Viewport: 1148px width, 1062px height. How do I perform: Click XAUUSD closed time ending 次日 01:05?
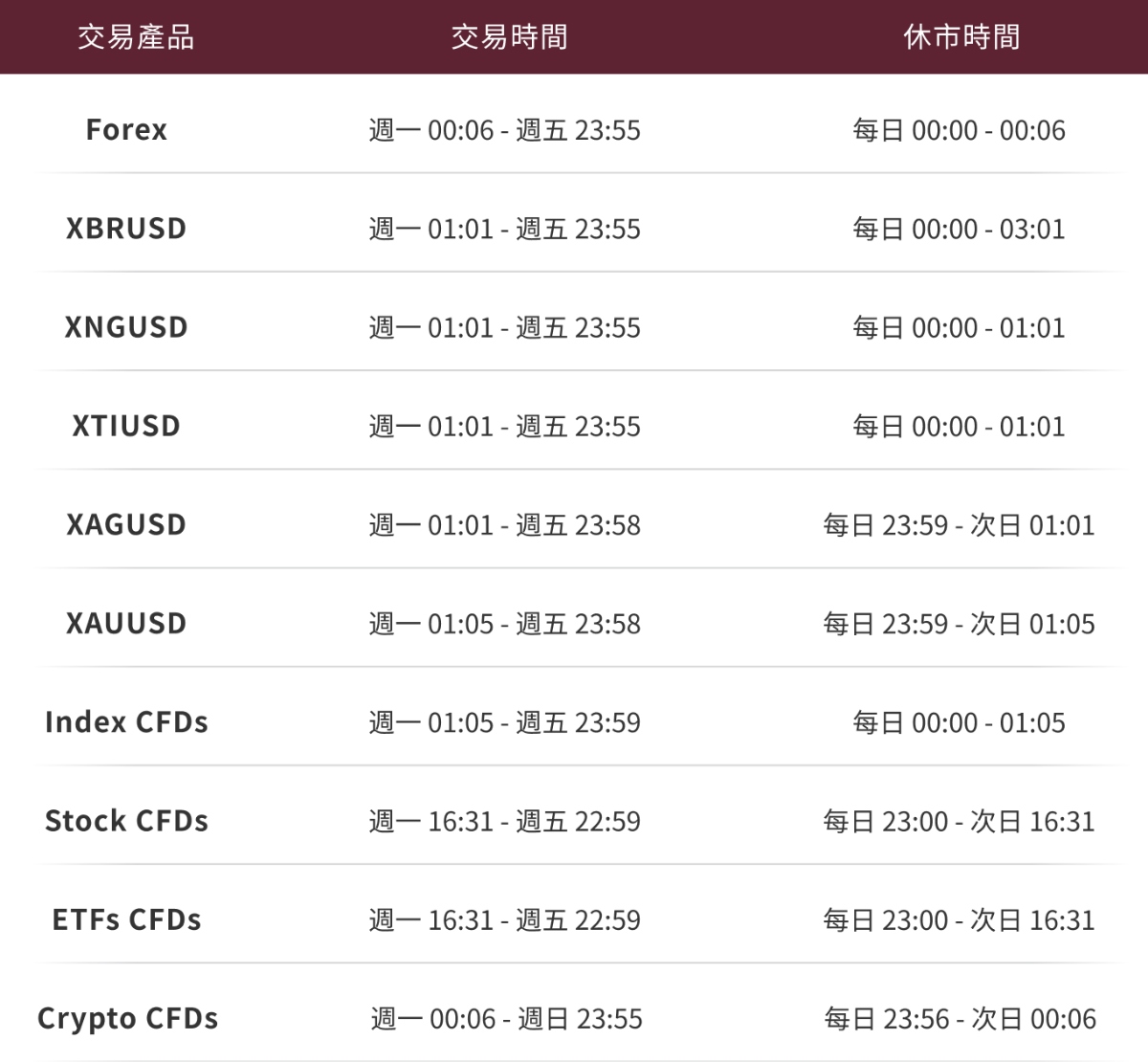point(959,624)
